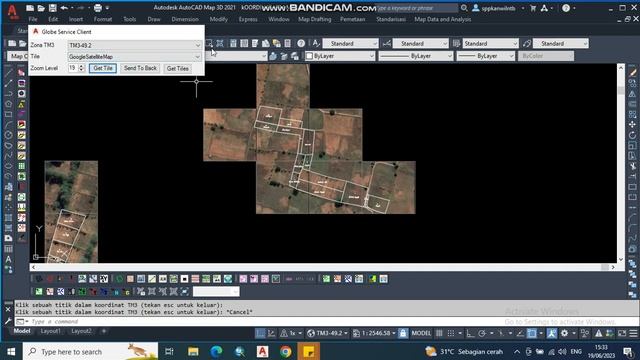Image resolution: width=640 pixels, height=360 pixels.
Task: Switch to the Model tab
Action: (x=22, y=331)
